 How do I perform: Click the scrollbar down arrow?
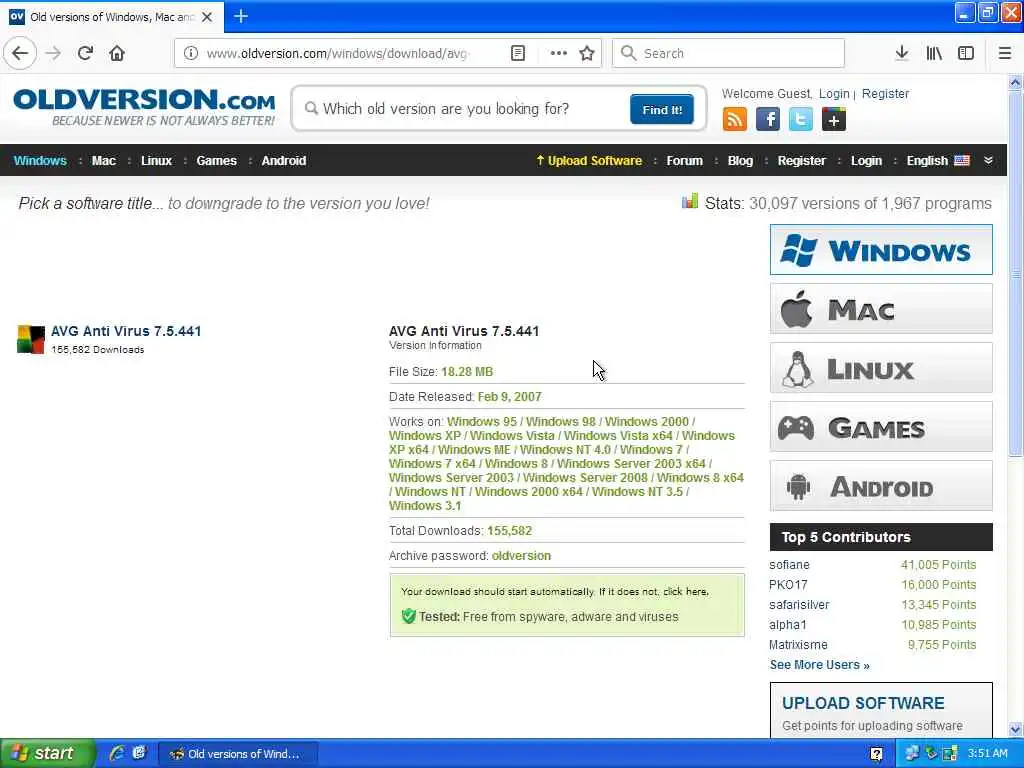tap(1015, 729)
